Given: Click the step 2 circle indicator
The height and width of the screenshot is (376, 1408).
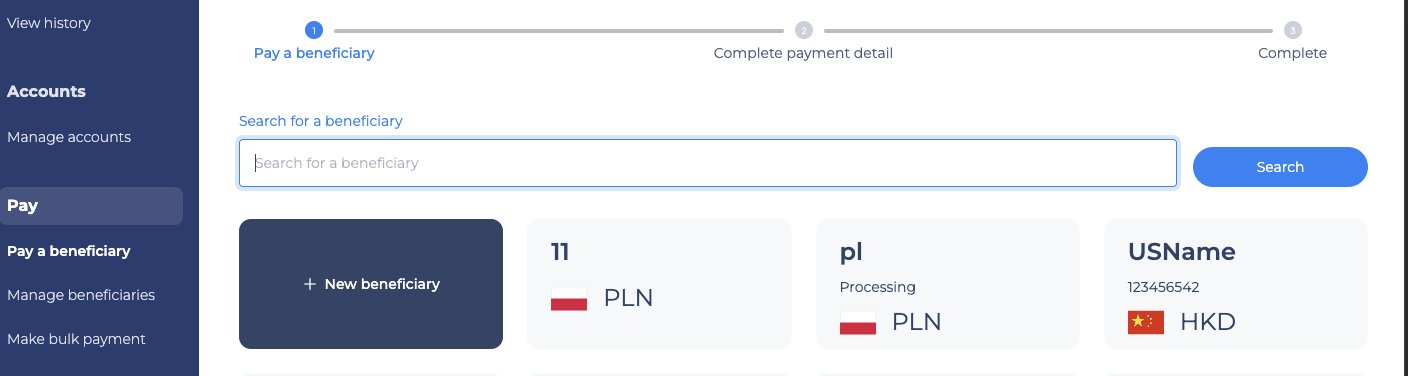Looking at the screenshot, I should (x=803, y=30).
